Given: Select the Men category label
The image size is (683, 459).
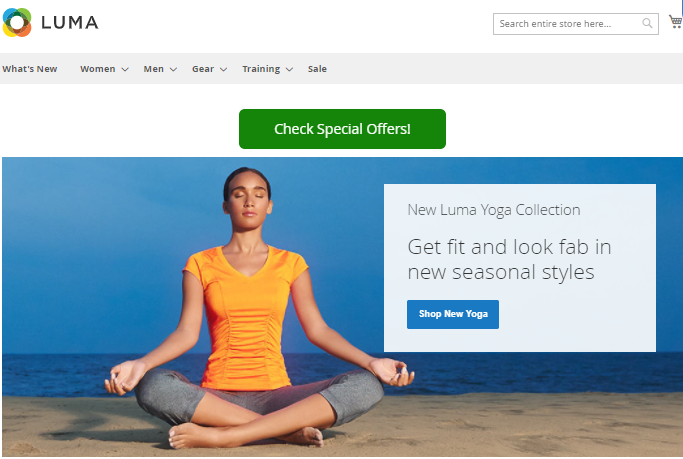Looking at the screenshot, I should point(154,69).
